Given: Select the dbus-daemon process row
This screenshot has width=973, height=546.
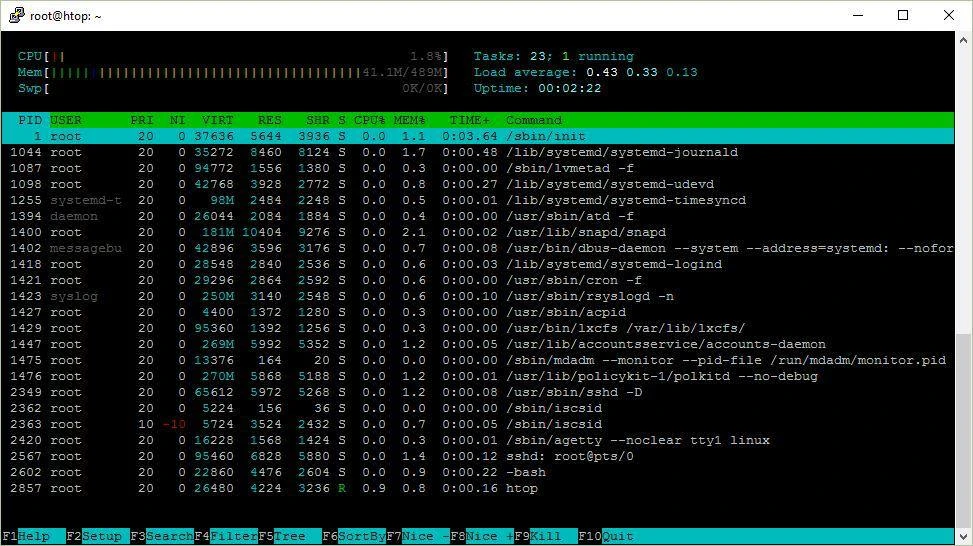Looking at the screenshot, I should click(x=478, y=249).
